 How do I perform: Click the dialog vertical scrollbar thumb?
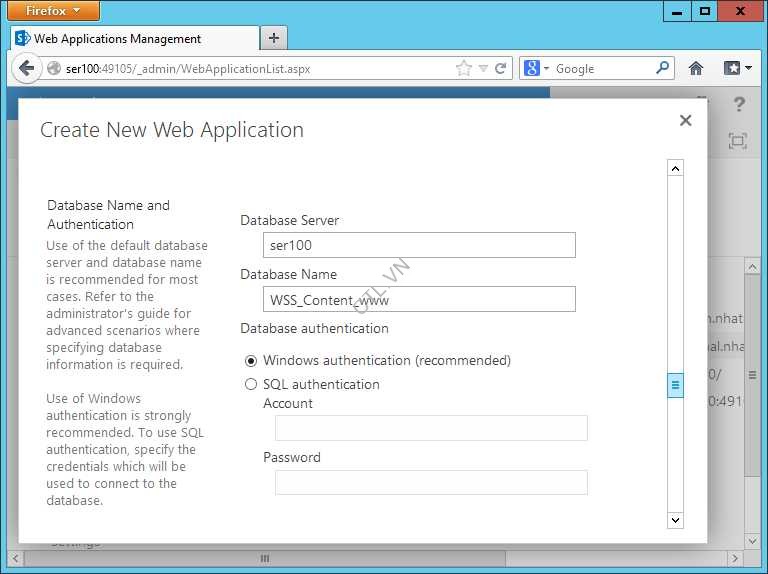pos(675,384)
